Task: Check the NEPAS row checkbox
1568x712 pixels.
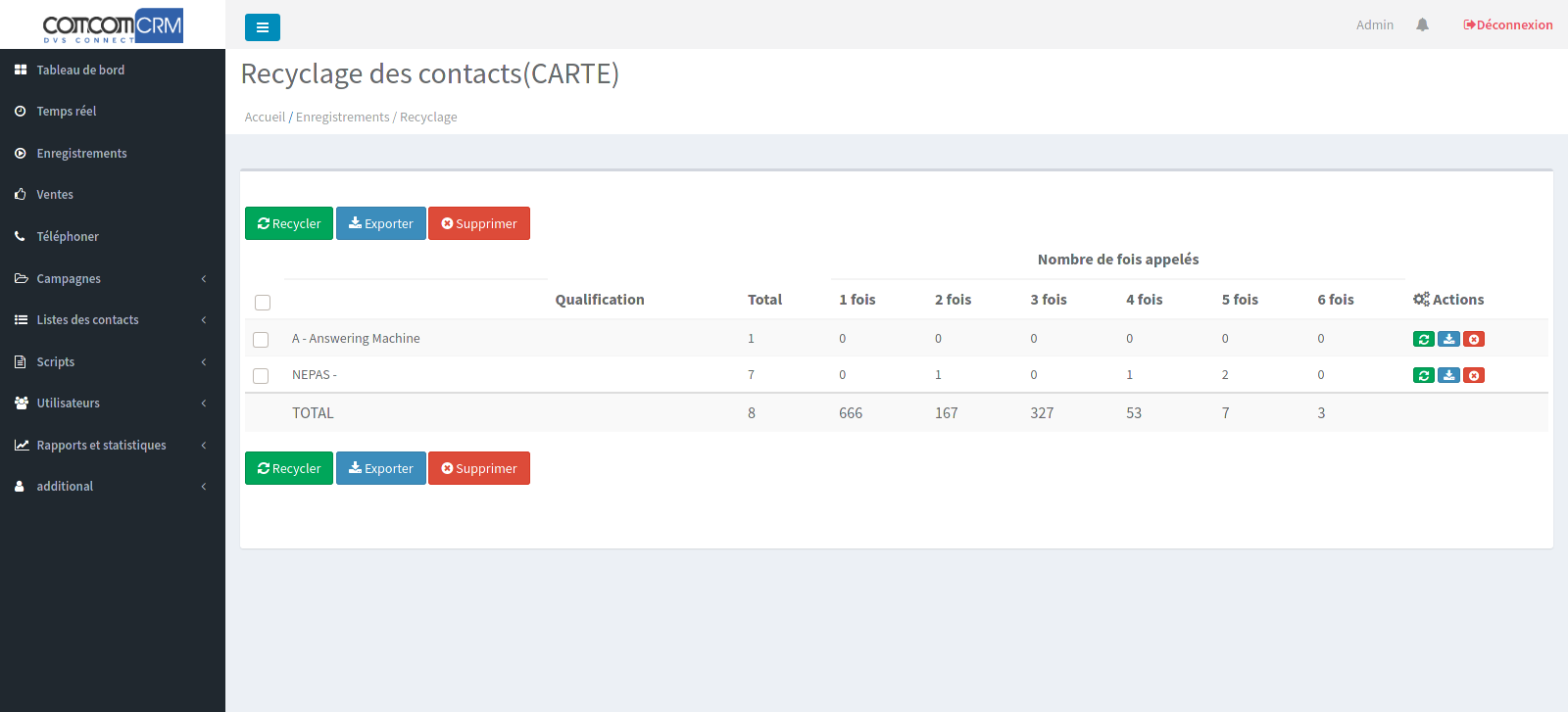Action: click(261, 376)
